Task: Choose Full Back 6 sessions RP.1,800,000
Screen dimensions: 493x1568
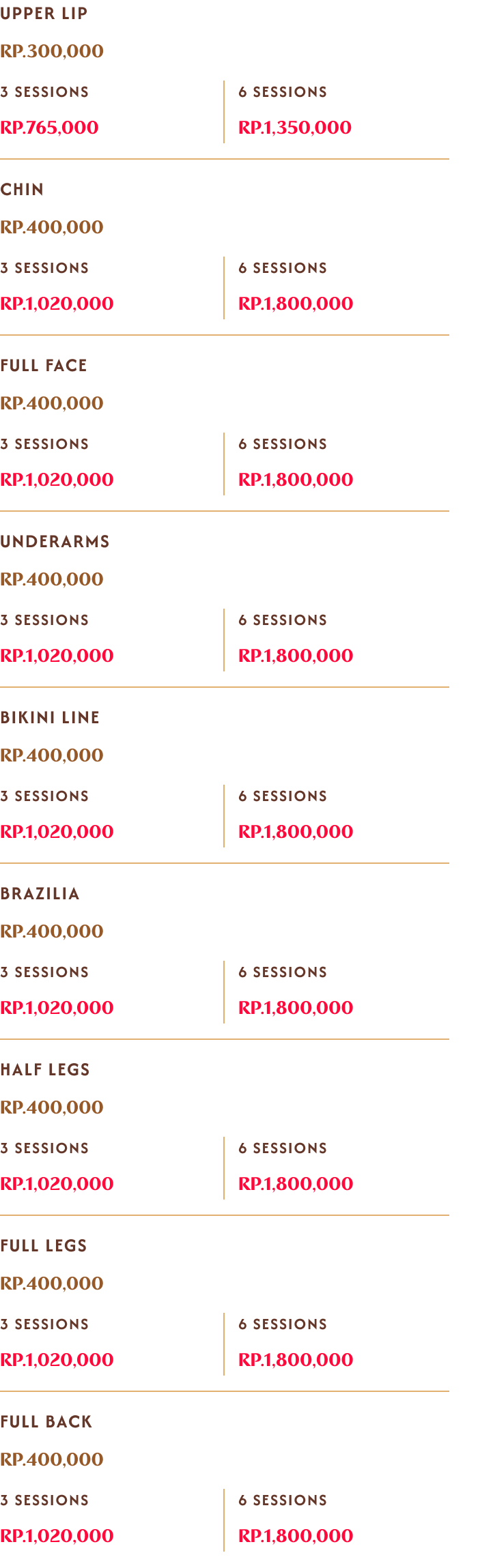Action: pyautogui.click(x=296, y=1536)
